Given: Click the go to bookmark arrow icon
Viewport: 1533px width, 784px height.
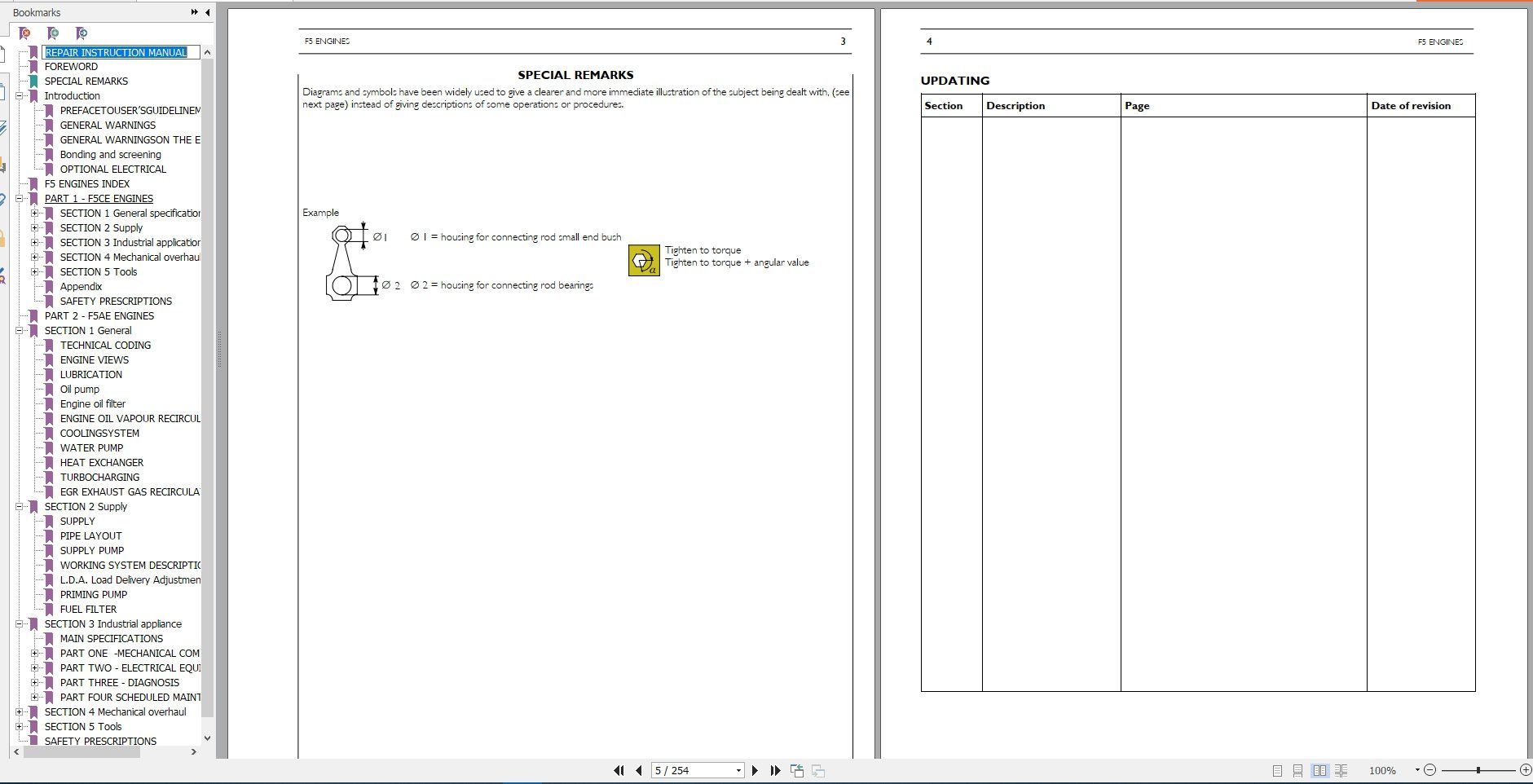Looking at the screenshot, I should [81, 33].
